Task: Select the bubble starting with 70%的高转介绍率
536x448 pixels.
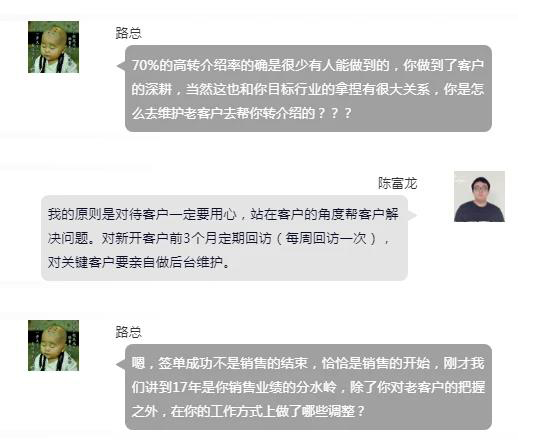Action: click(308, 89)
